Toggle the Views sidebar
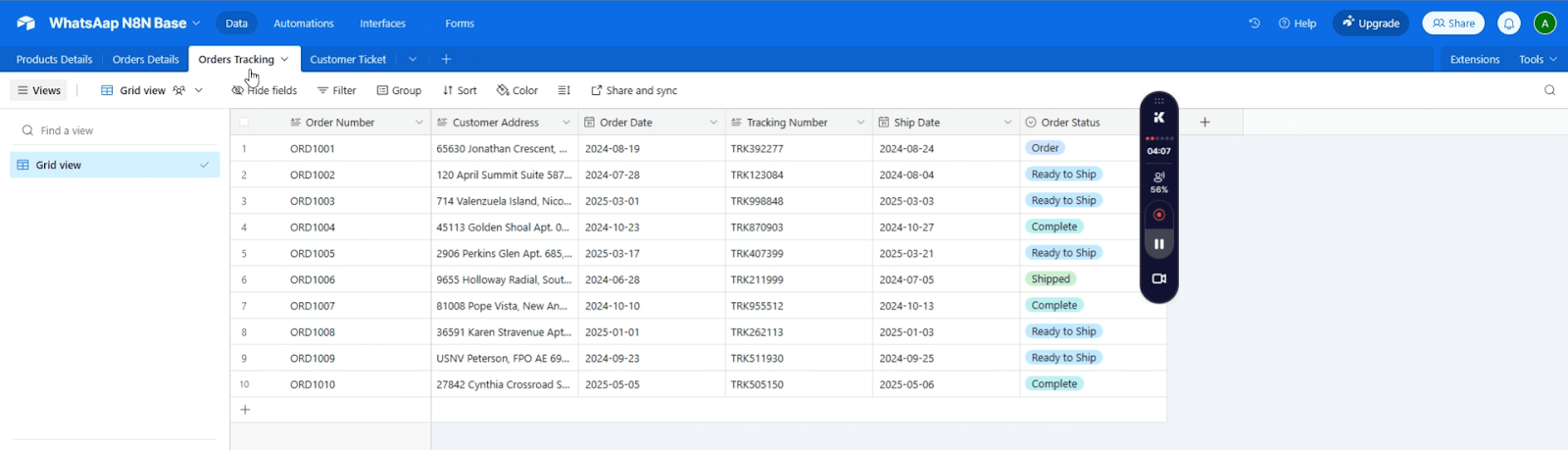 coord(39,90)
